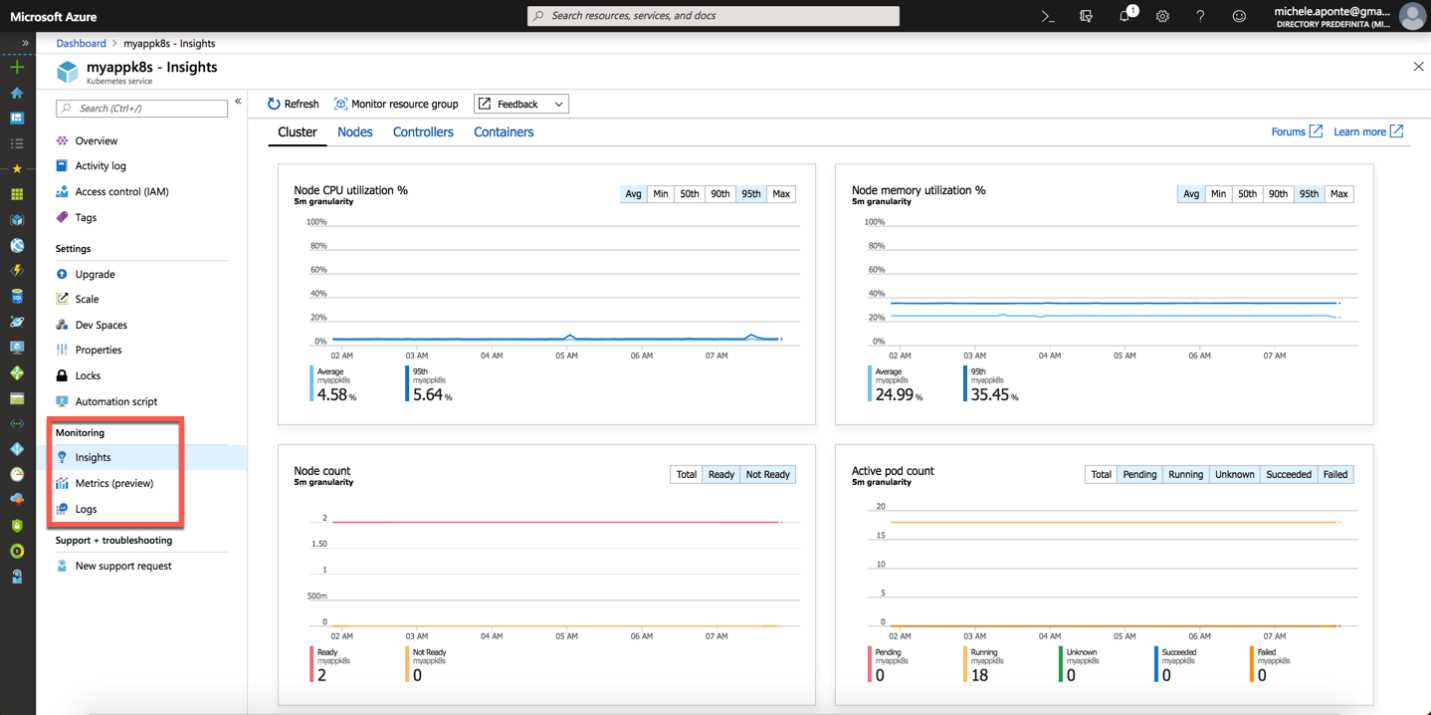
Task: Click the Monitor resource group icon
Action: click(x=340, y=103)
